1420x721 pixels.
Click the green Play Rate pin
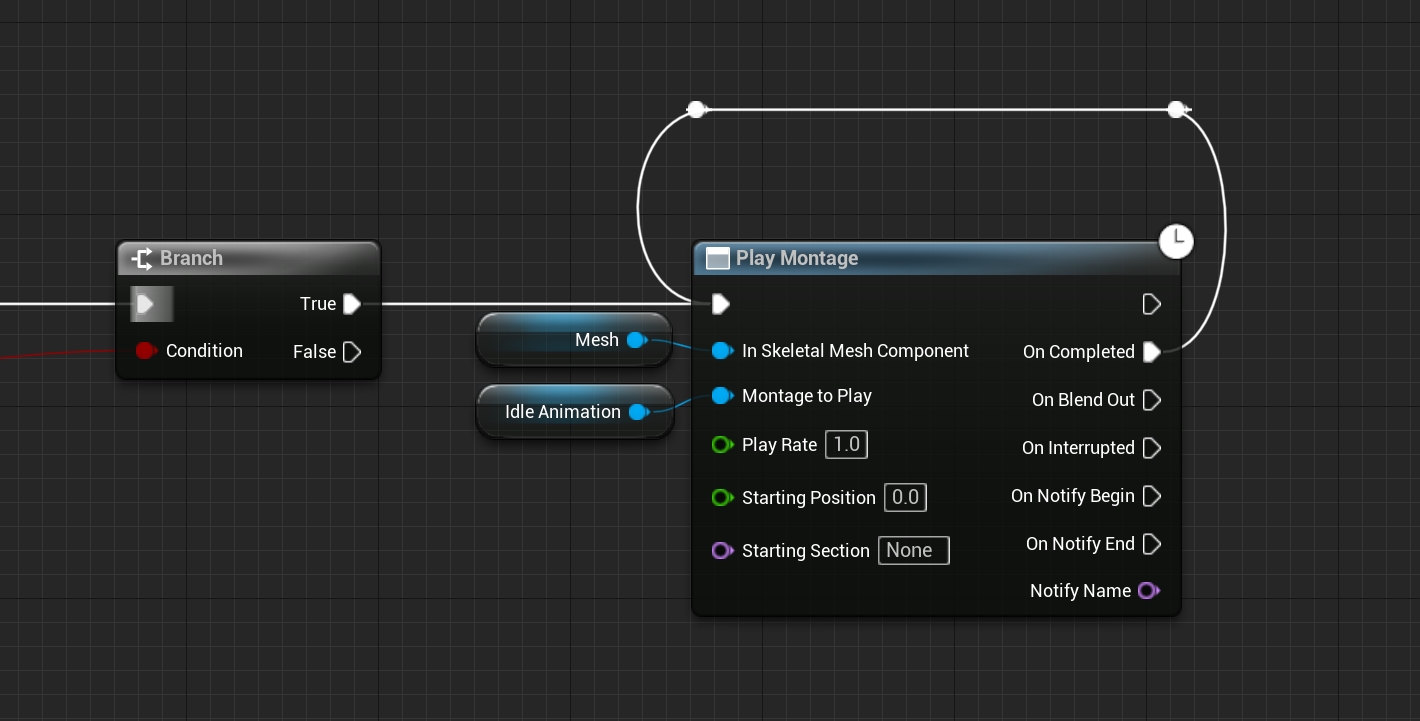click(722, 445)
